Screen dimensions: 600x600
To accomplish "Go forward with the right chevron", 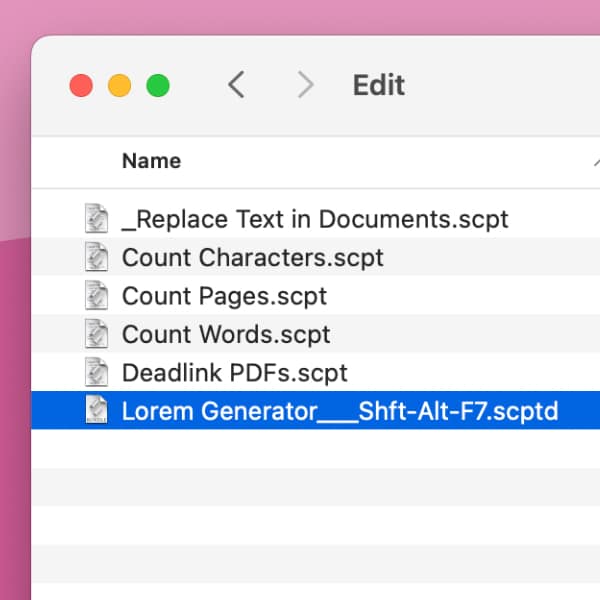I will click(305, 85).
